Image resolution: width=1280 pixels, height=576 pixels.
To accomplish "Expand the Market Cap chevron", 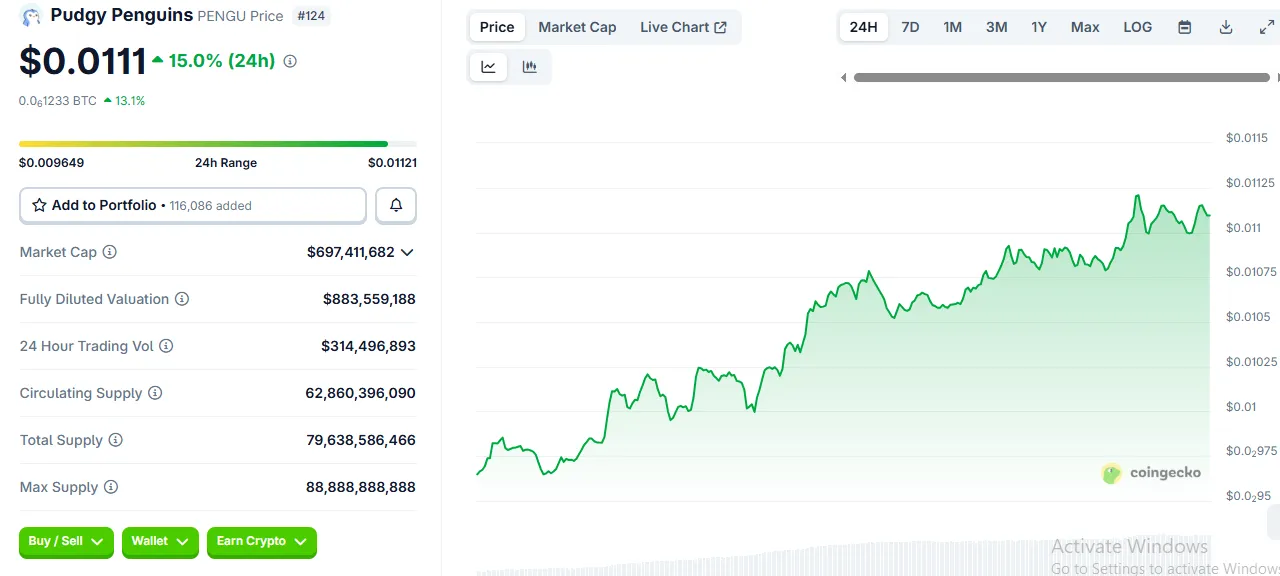I will click(406, 252).
